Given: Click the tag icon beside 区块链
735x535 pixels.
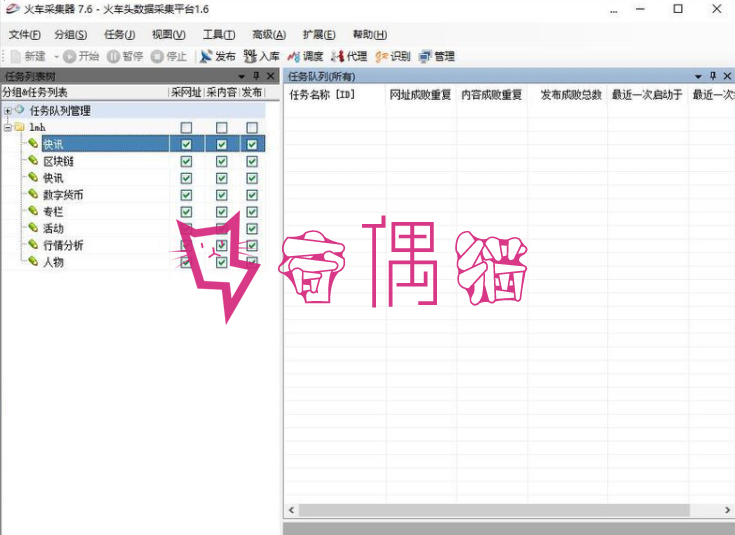Looking at the screenshot, I should coord(33,160).
